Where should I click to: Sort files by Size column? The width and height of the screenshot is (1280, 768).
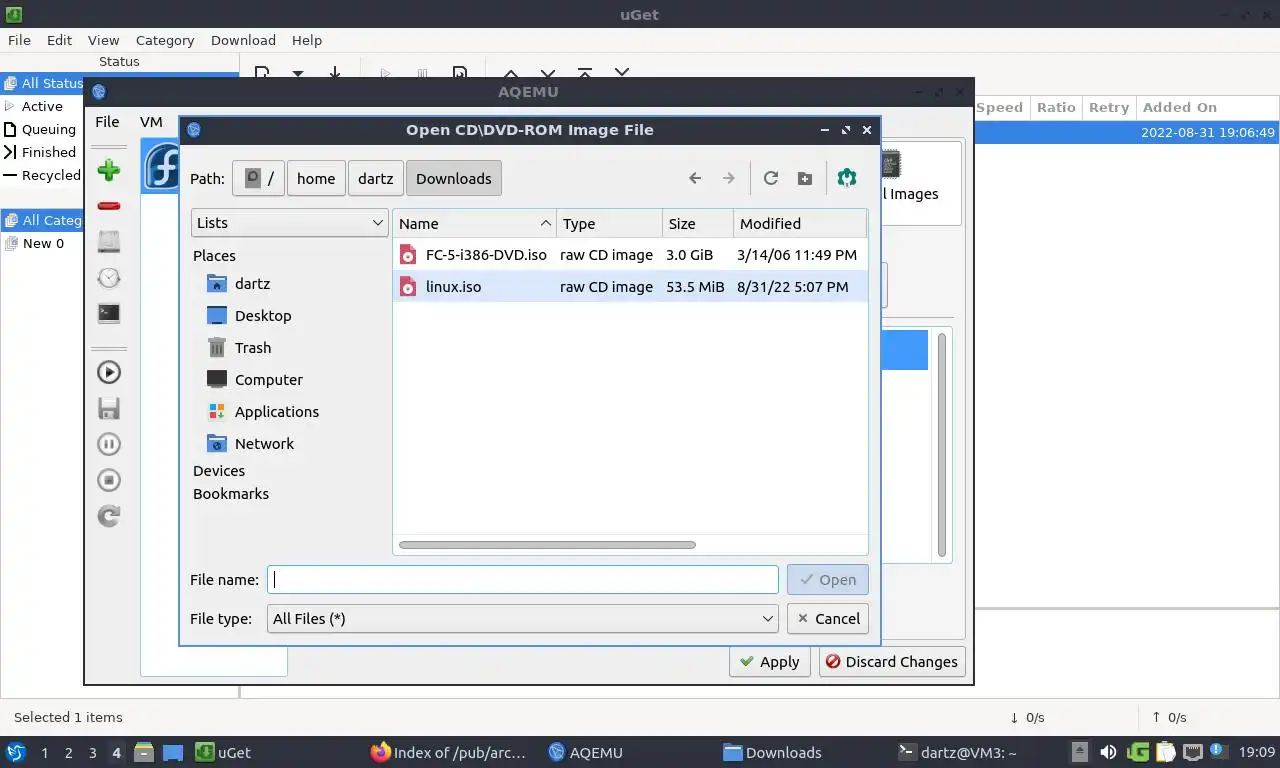pyautogui.click(x=698, y=223)
